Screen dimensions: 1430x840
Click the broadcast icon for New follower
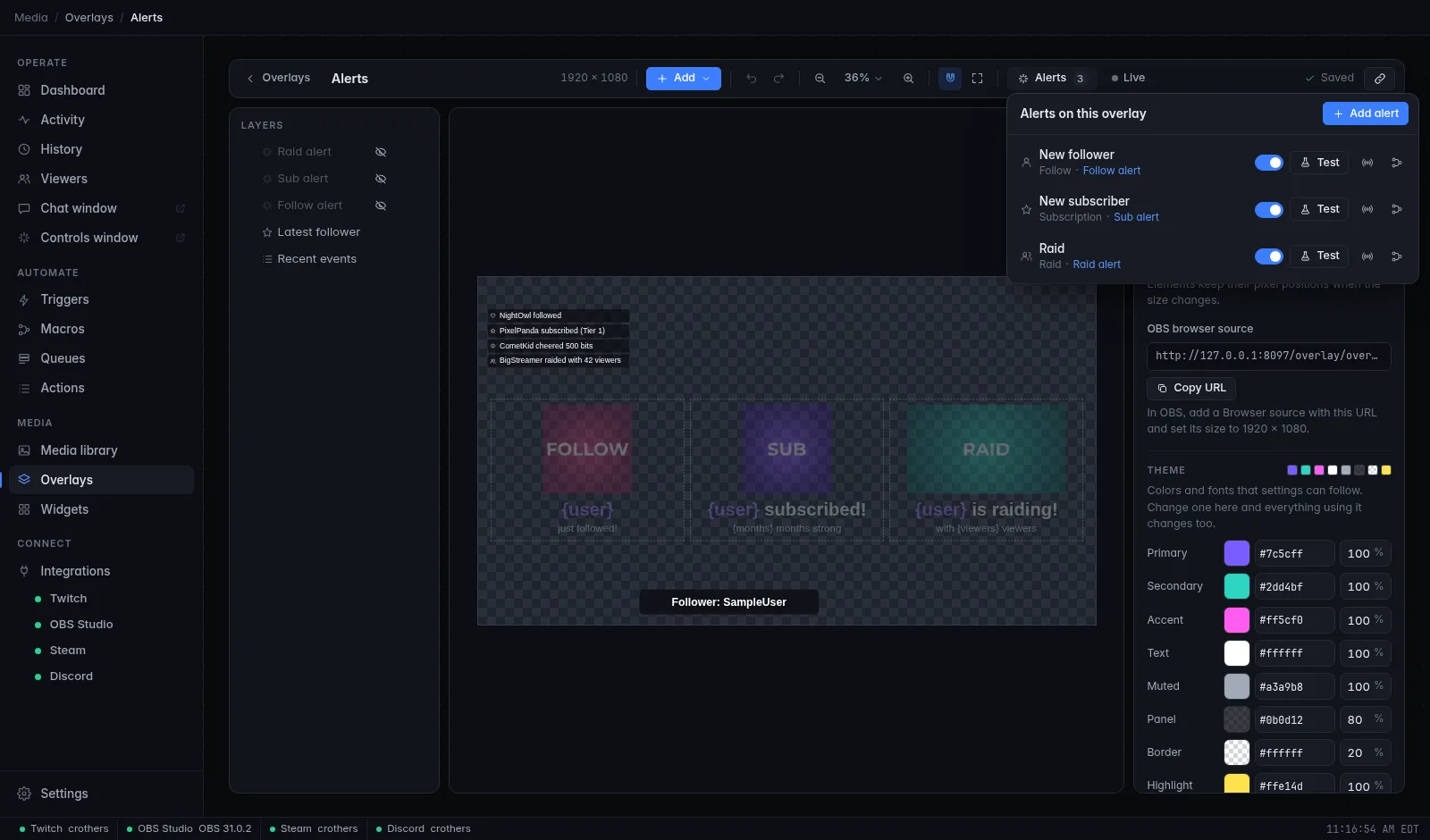[1367, 163]
